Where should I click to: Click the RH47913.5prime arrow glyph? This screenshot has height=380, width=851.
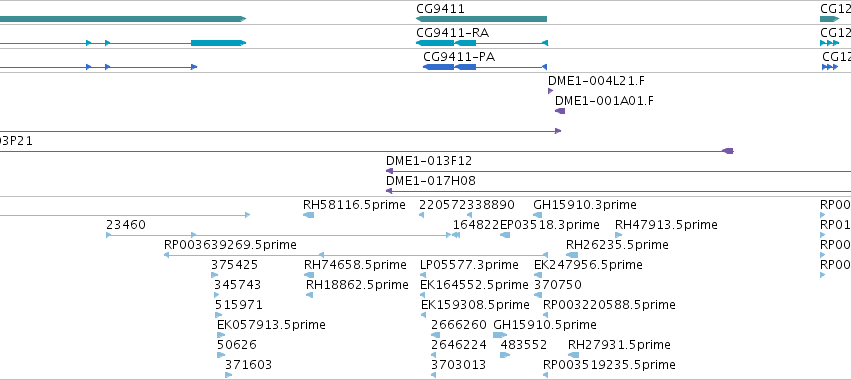click(619, 235)
